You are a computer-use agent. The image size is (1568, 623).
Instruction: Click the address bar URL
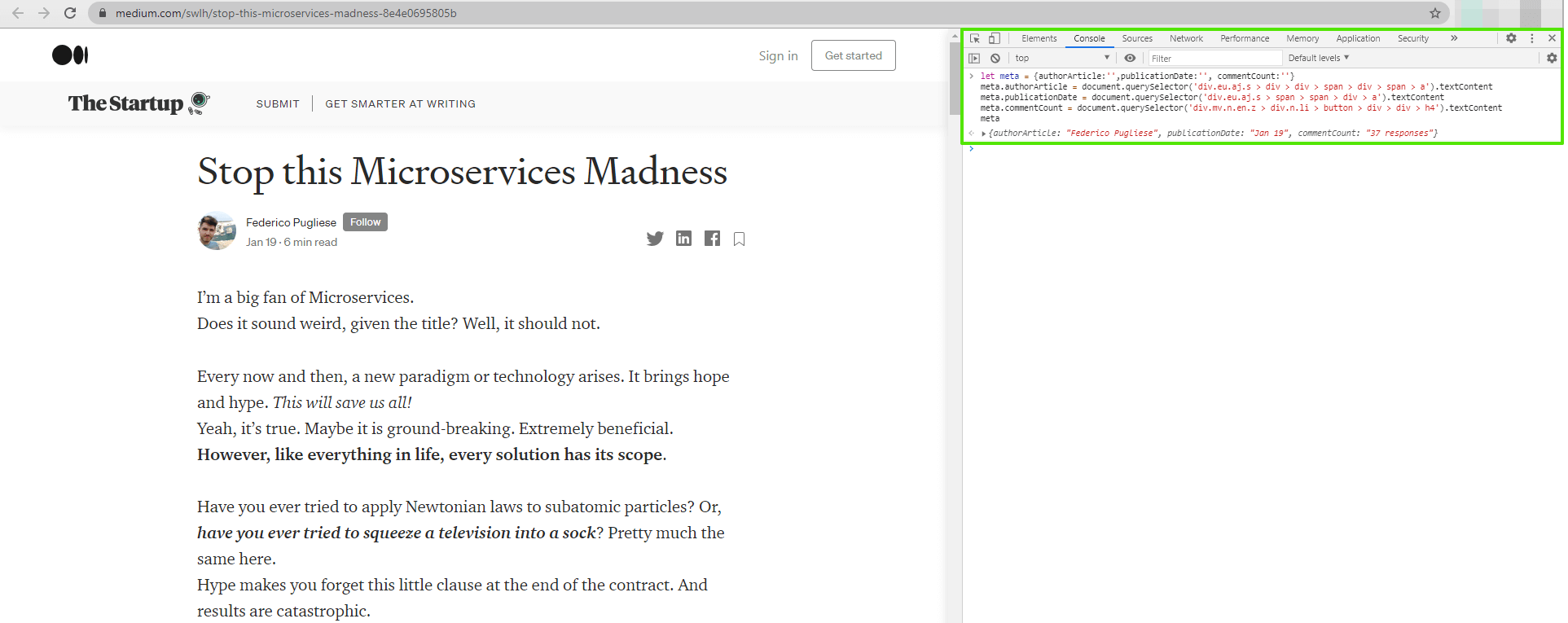[x=286, y=13]
